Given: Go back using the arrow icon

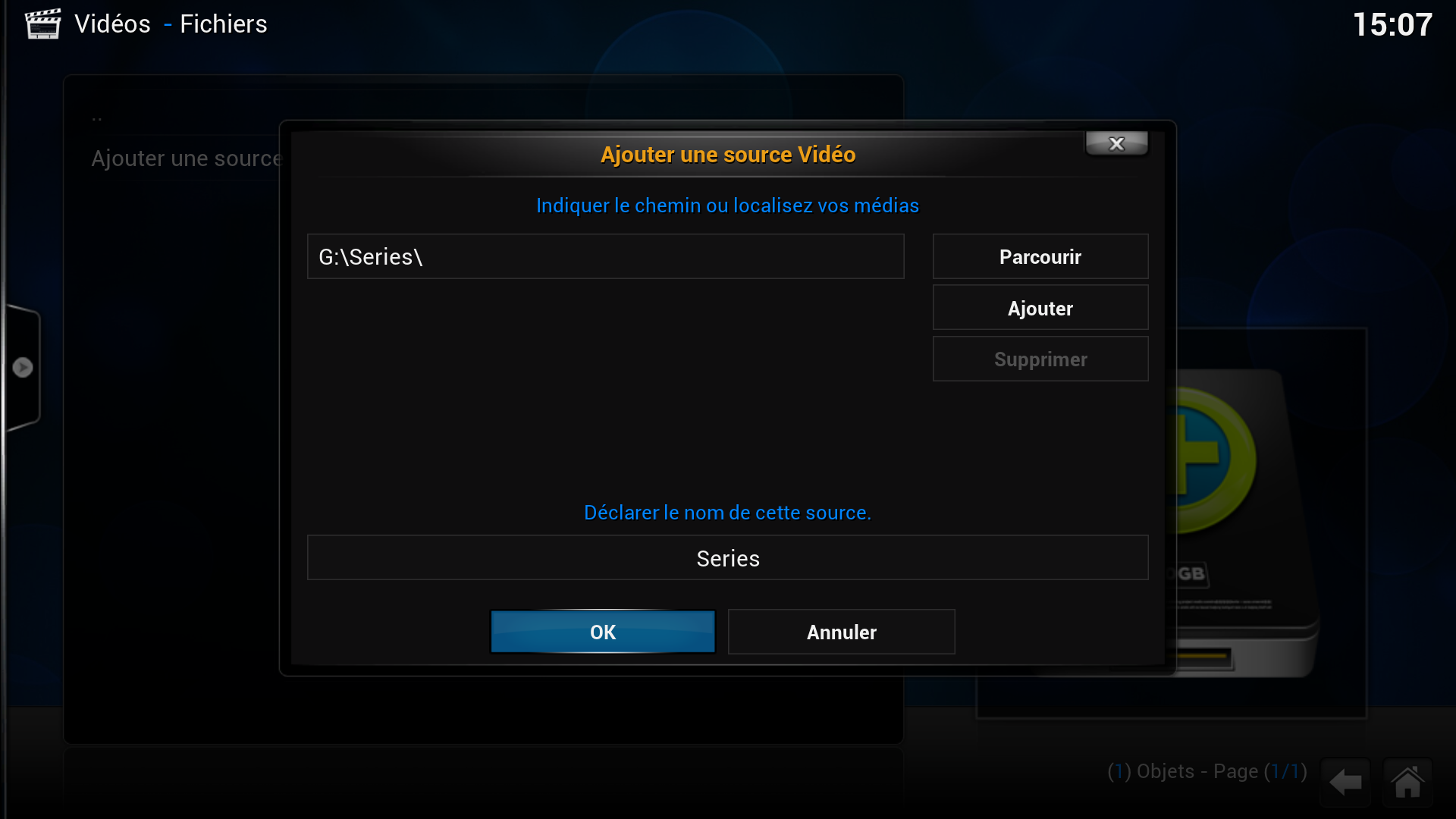Looking at the screenshot, I should [1346, 782].
